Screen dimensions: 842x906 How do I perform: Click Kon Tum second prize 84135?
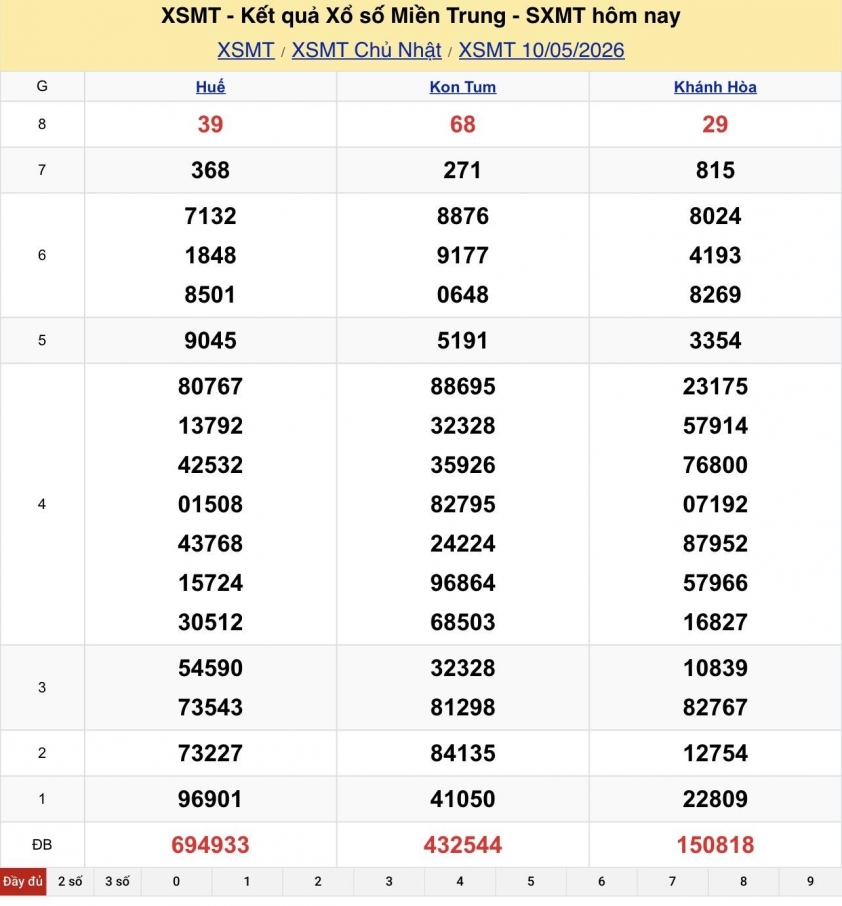pos(463,753)
